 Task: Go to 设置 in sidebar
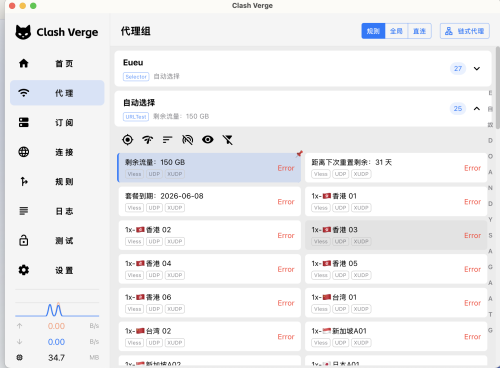click(x=57, y=270)
